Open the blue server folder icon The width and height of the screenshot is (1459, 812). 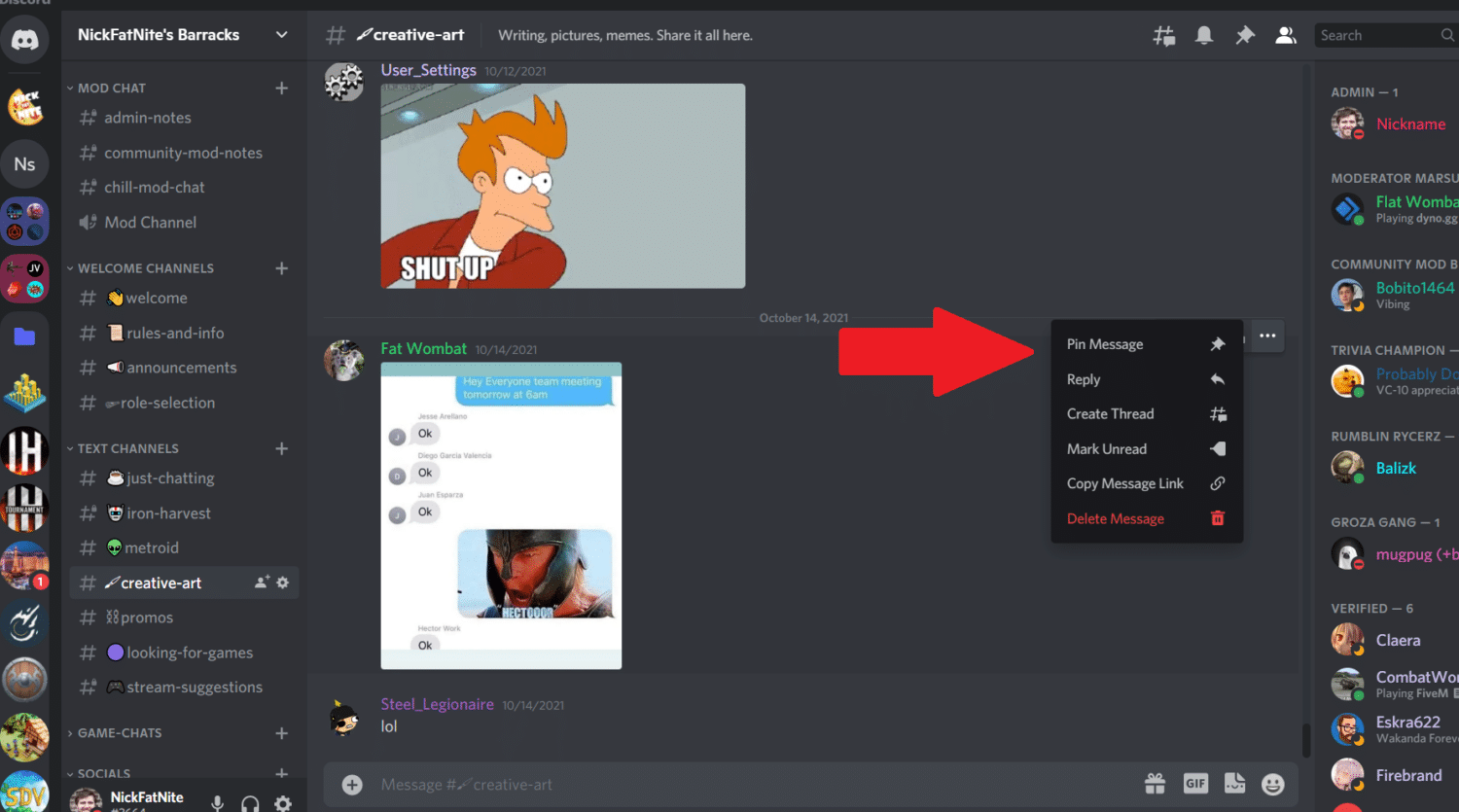[24, 336]
